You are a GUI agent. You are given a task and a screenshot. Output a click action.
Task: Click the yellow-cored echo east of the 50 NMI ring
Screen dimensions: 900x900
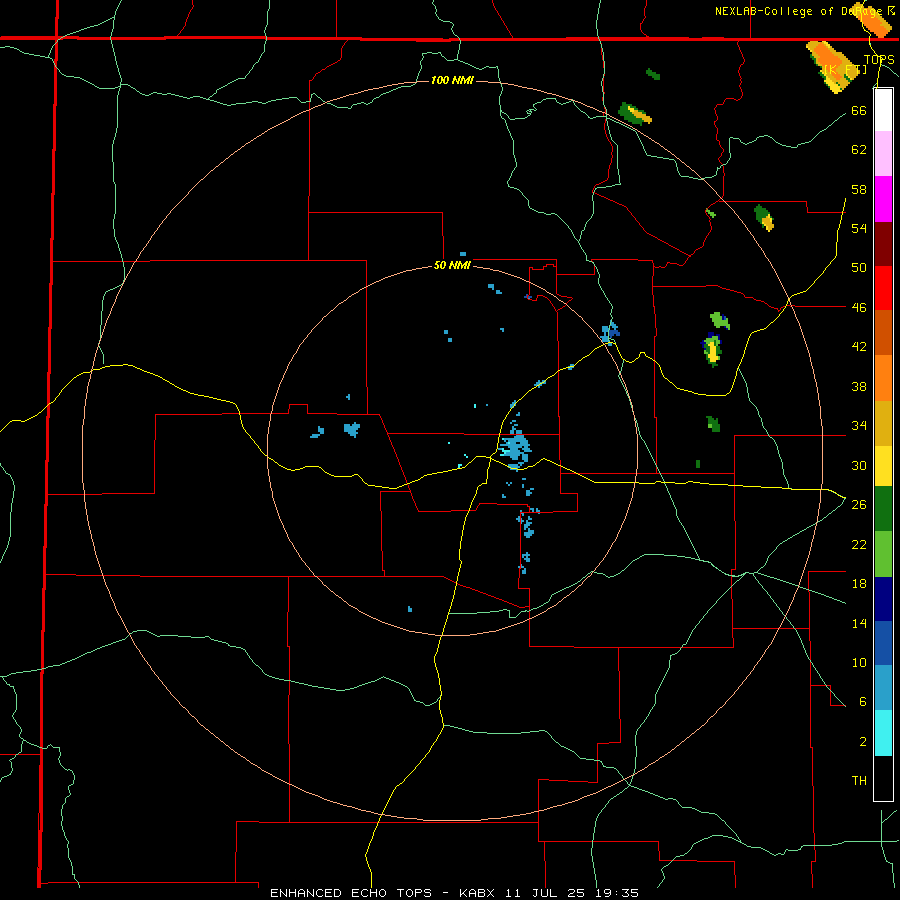[712, 349]
